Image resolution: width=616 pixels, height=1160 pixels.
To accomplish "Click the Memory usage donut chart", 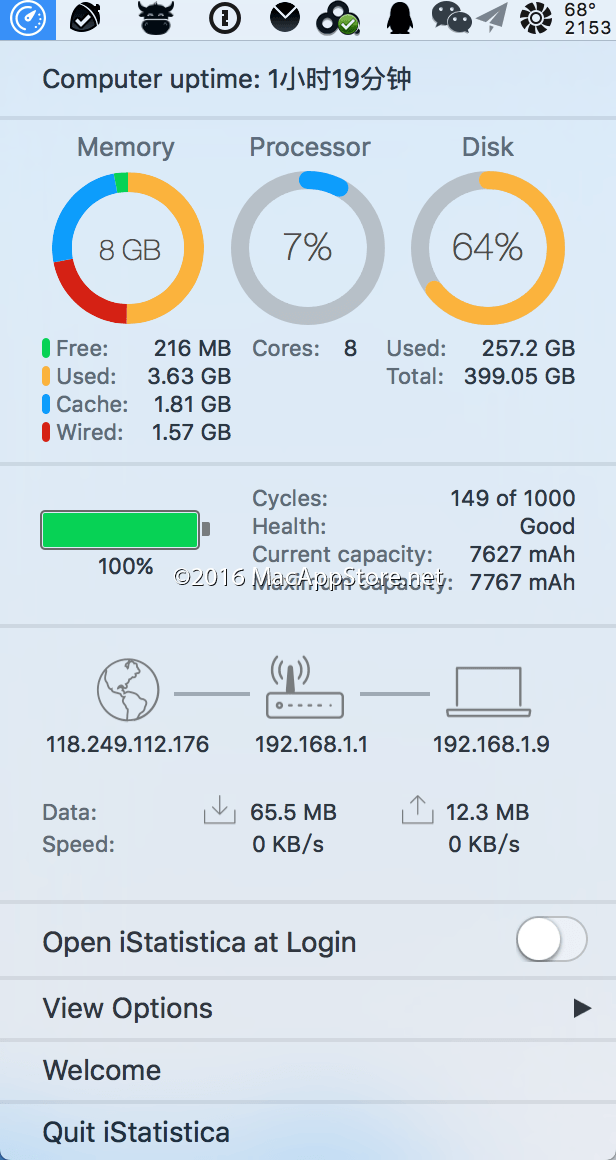I will tap(128, 248).
